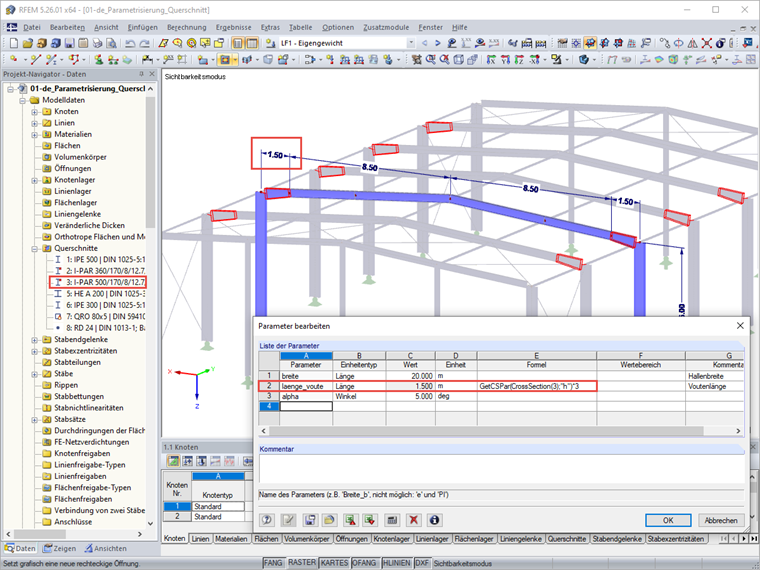This screenshot has height=570, width=760.
Task: Click the empty parameter name cell in row 4
Action: [x=306, y=406]
